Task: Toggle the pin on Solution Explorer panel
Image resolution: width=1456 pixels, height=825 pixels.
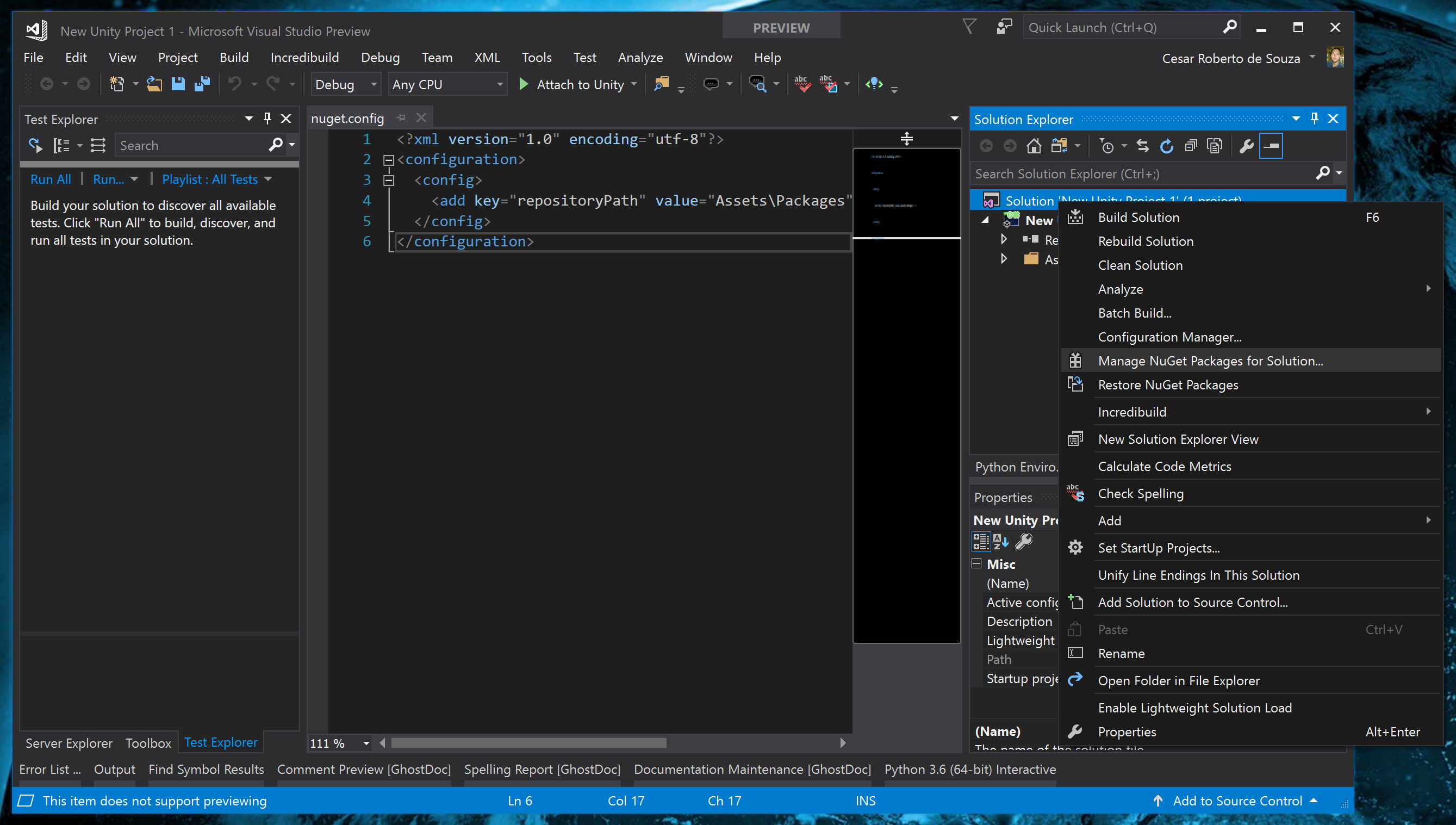Action: [x=1315, y=119]
